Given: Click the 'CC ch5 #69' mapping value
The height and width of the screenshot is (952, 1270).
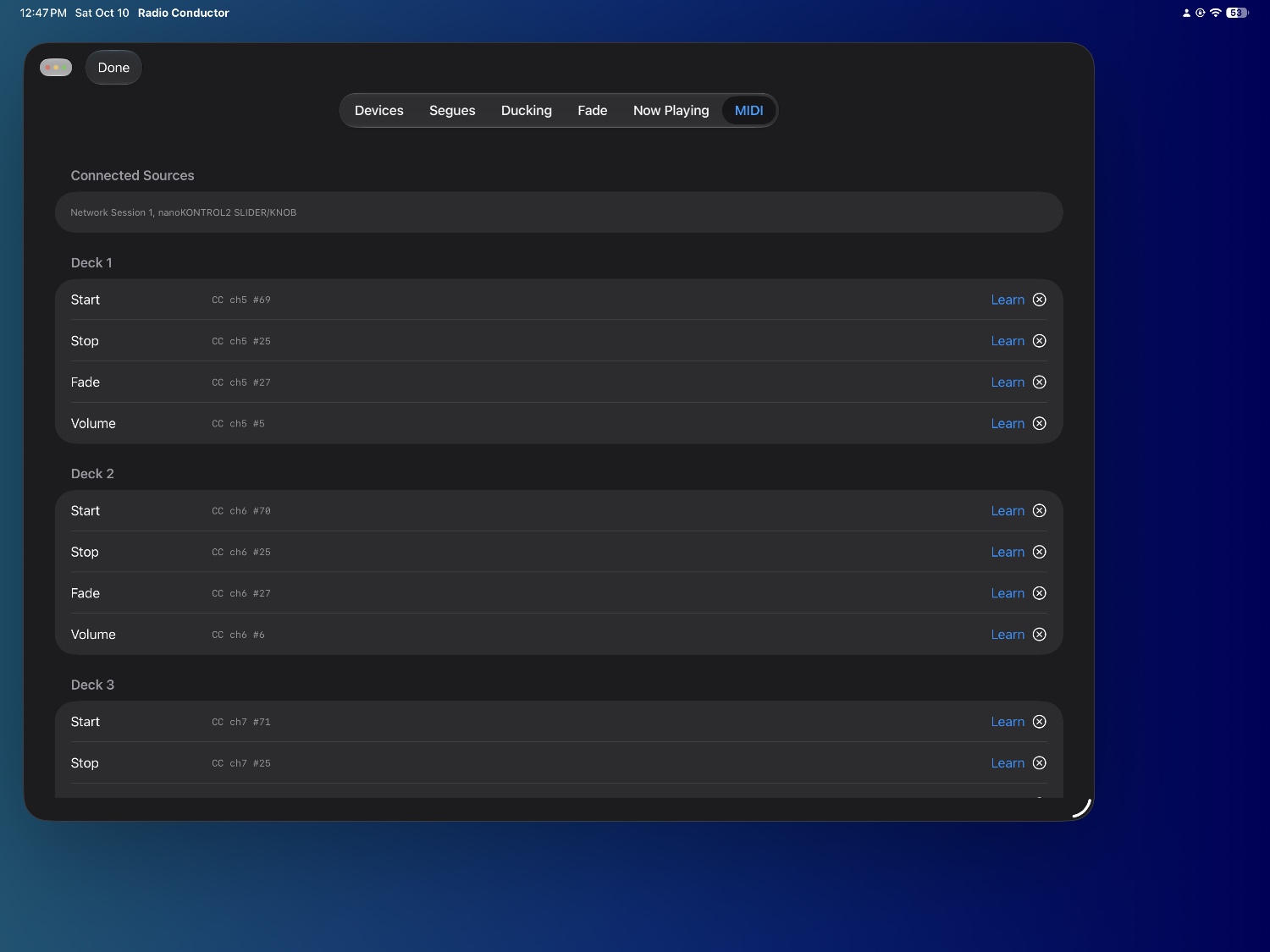Looking at the screenshot, I should [241, 300].
